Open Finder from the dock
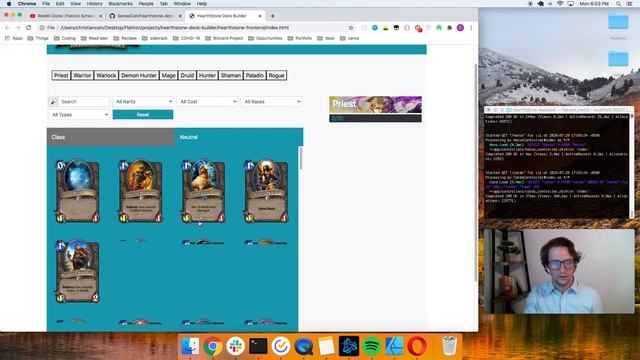Viewport: 640px width, 360px height. point(190,346)
